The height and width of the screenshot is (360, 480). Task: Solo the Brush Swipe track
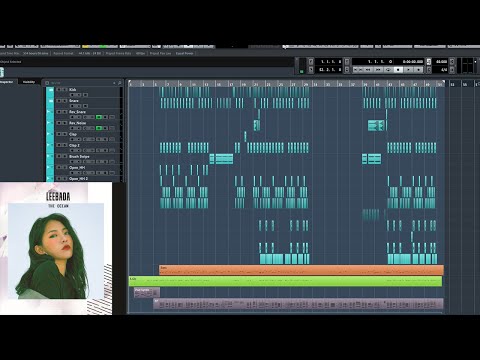click(65, 156)
